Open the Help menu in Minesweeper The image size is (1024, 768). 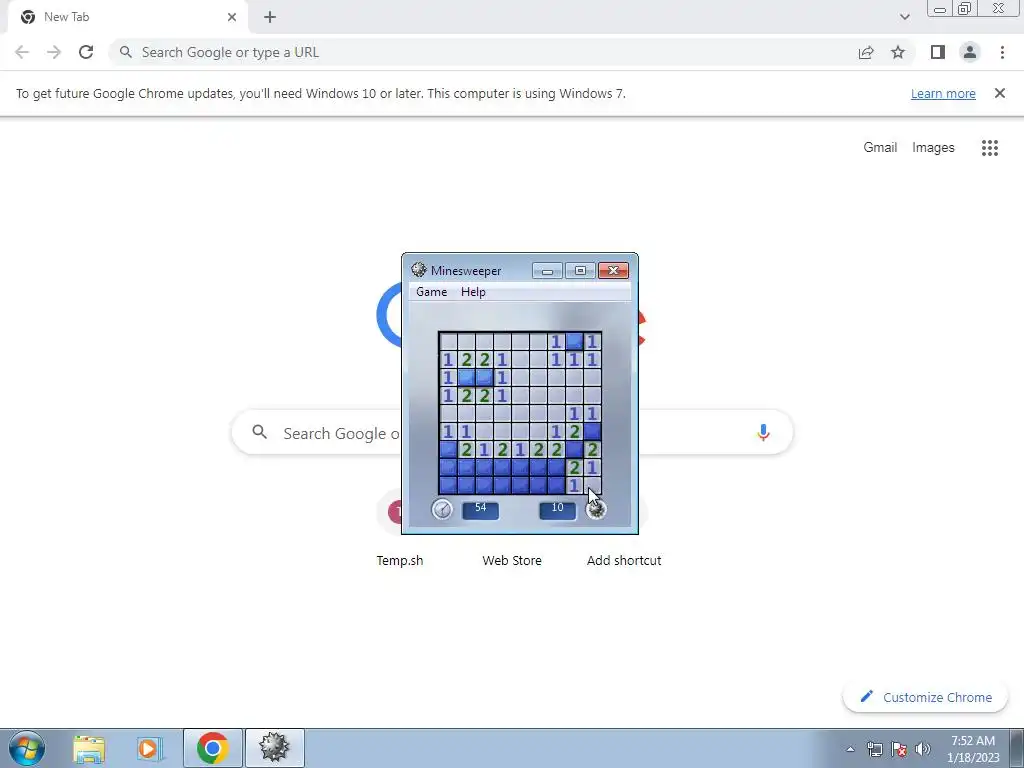point(473,292)
